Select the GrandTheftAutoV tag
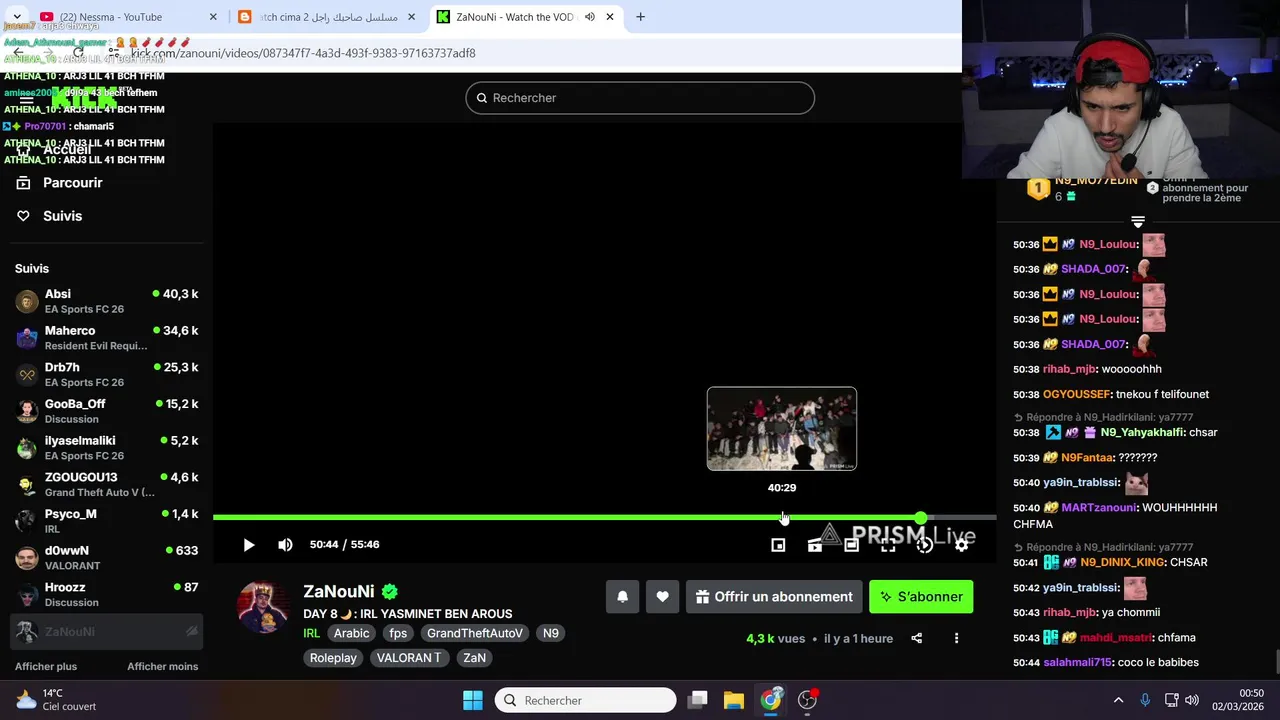Viewport: 1280px width, 720px height. click(x=475, y=633)
